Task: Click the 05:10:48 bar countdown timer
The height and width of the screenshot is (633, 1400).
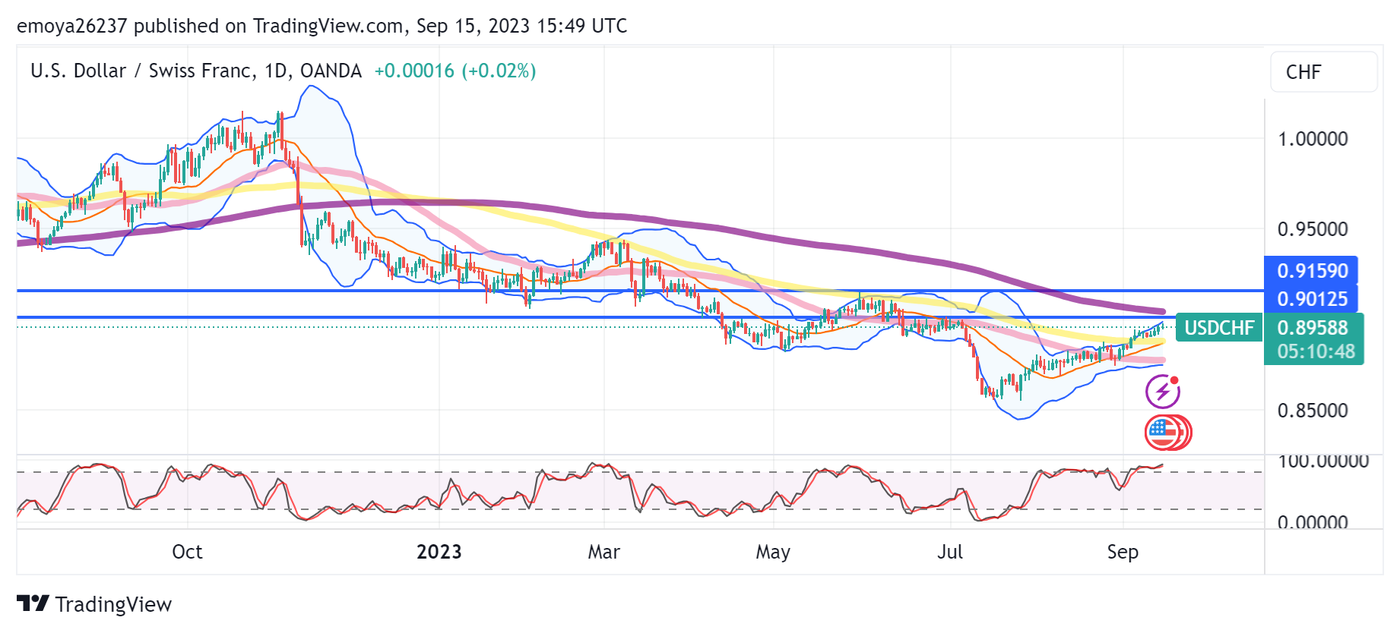Action: click(x=1313, y=351)
